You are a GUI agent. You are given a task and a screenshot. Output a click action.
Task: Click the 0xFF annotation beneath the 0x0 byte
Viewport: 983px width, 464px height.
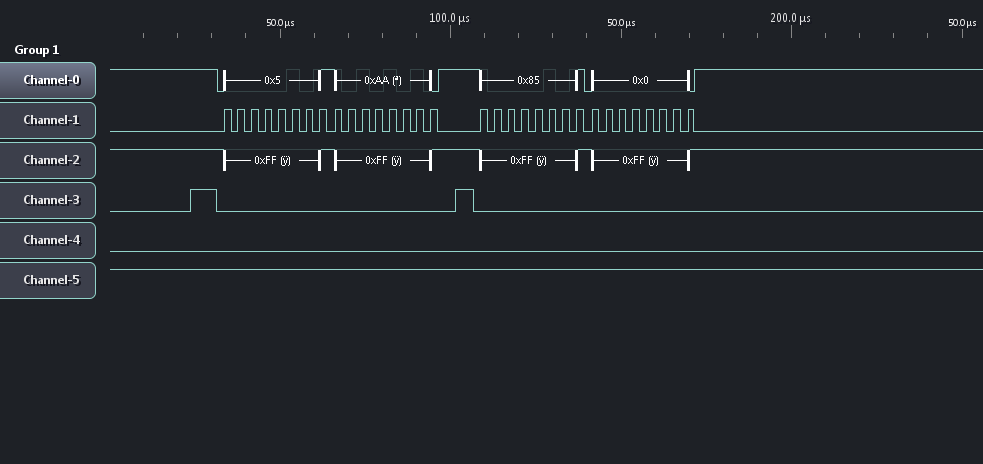coord(640,161)
